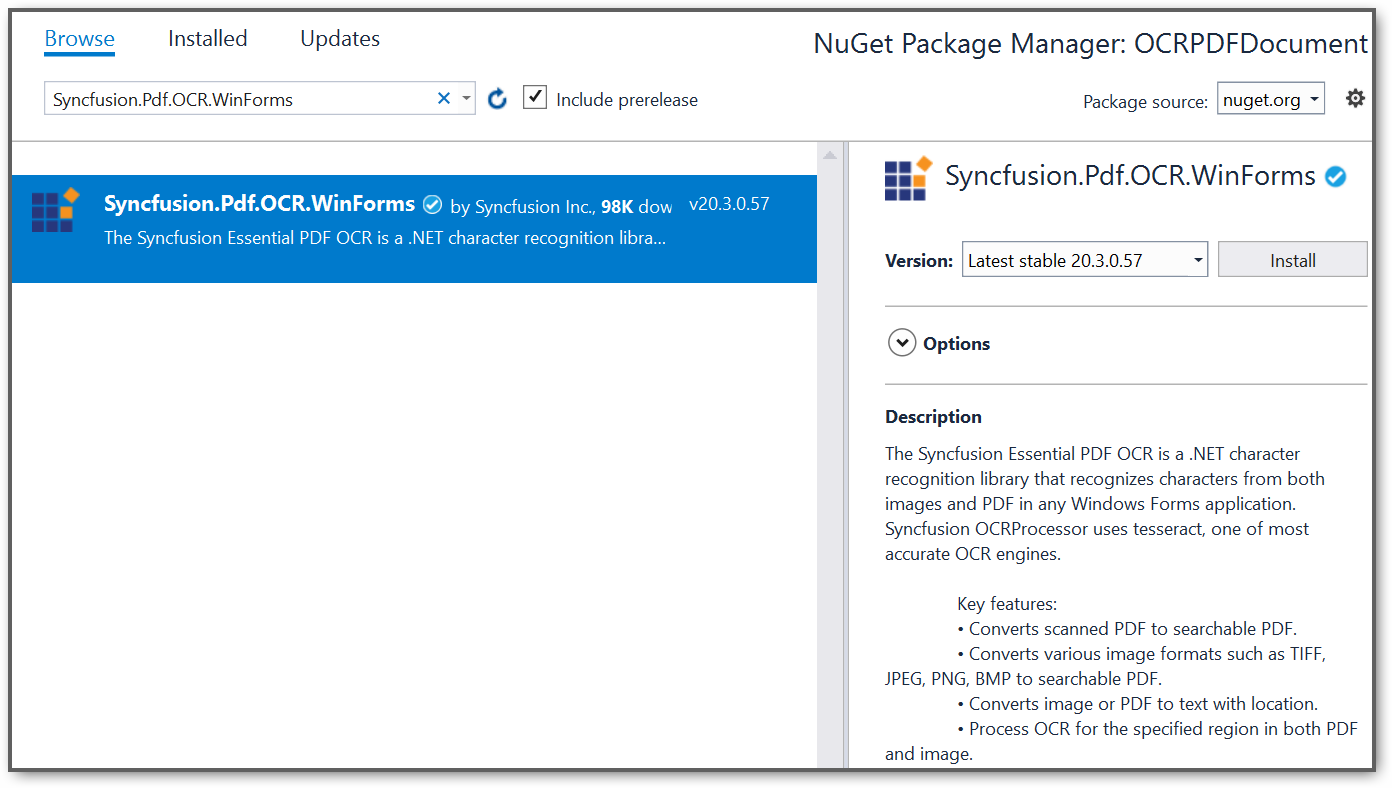
Task: Click the '98K' downloads count in results
Action: point(618,207)
